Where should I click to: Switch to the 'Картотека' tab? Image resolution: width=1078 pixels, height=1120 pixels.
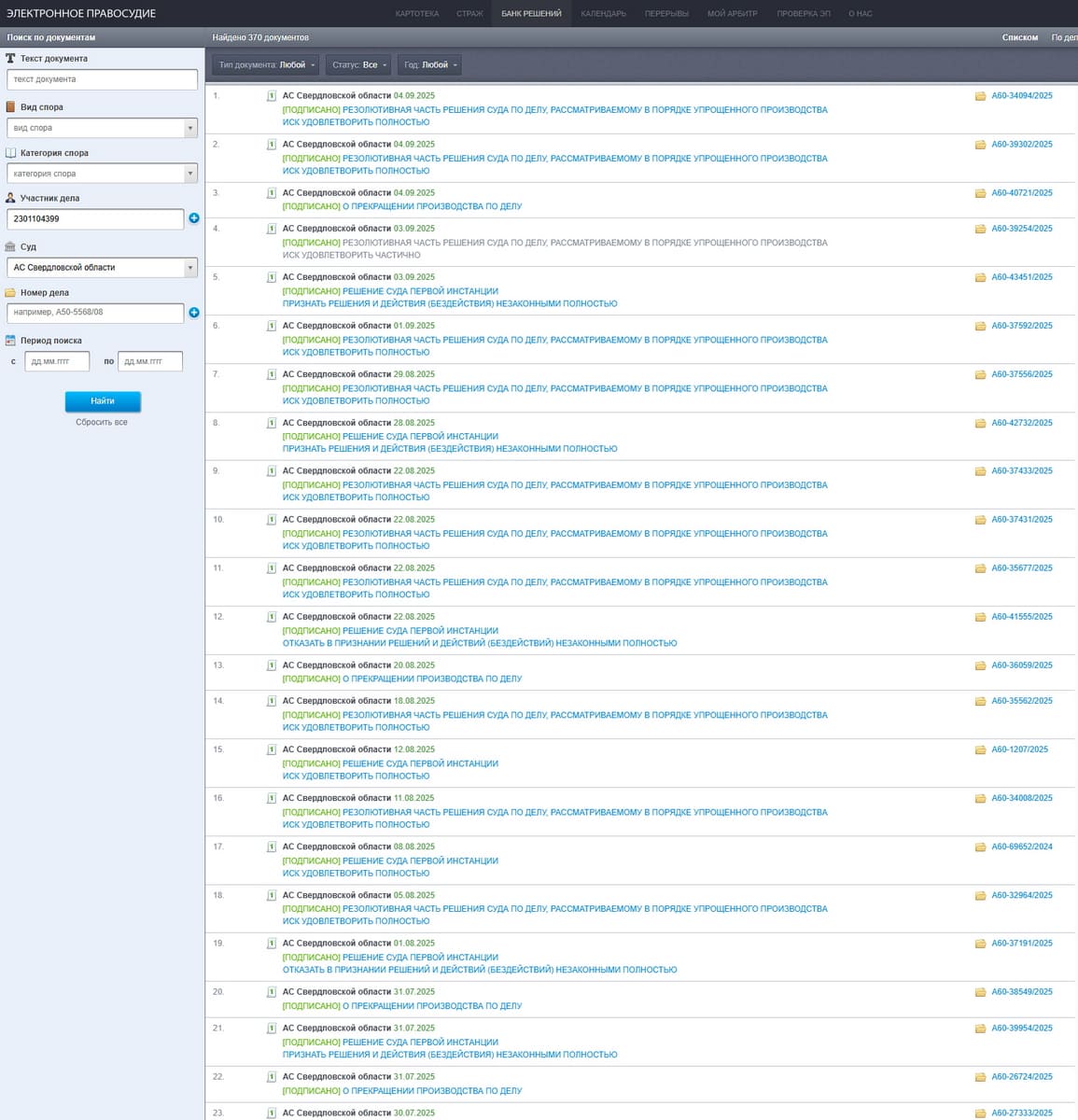(x=416, y=14)
